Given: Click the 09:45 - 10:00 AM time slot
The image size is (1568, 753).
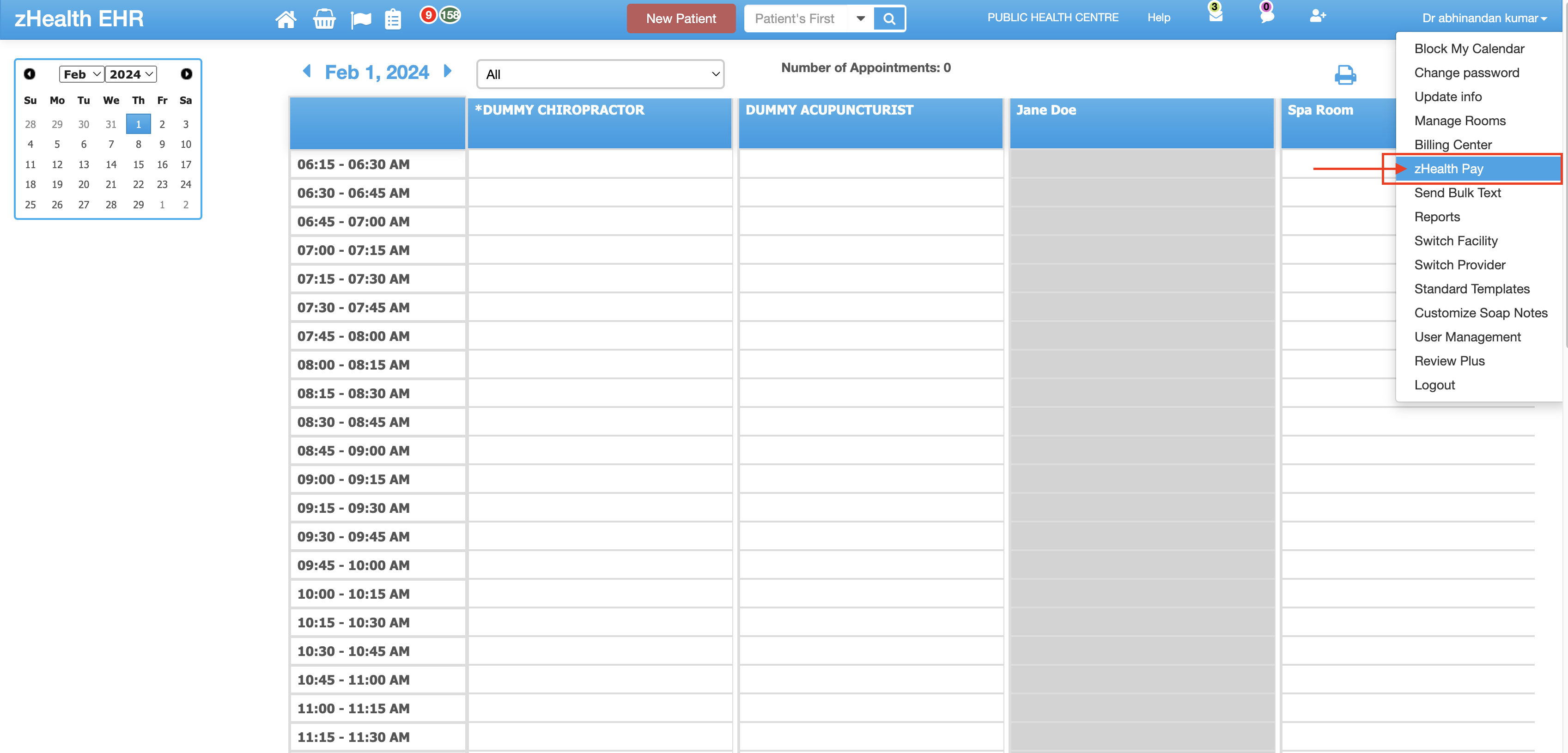Looking at the screenshot, I should 377,565.
